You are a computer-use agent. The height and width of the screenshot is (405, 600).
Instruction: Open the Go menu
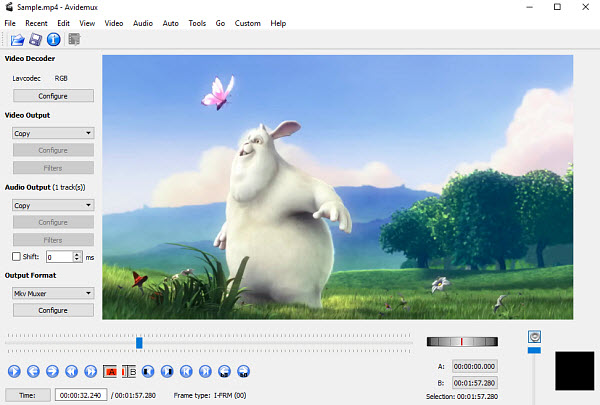[x=220, y=23]
